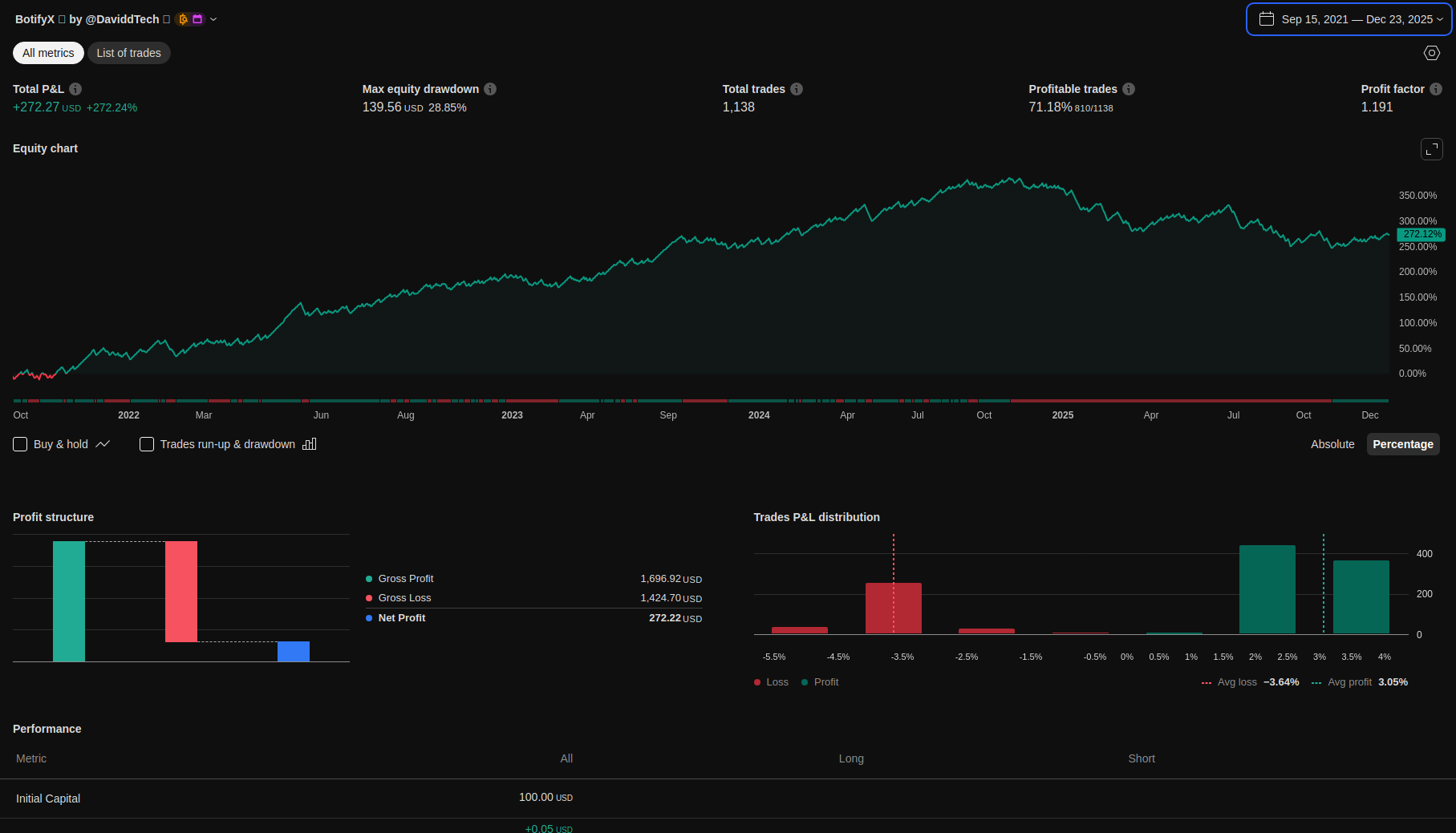Switch equity chart to Absolute values
Image resolution: width=1456 pixels, height=833 pixels.
coord(1332,444)
